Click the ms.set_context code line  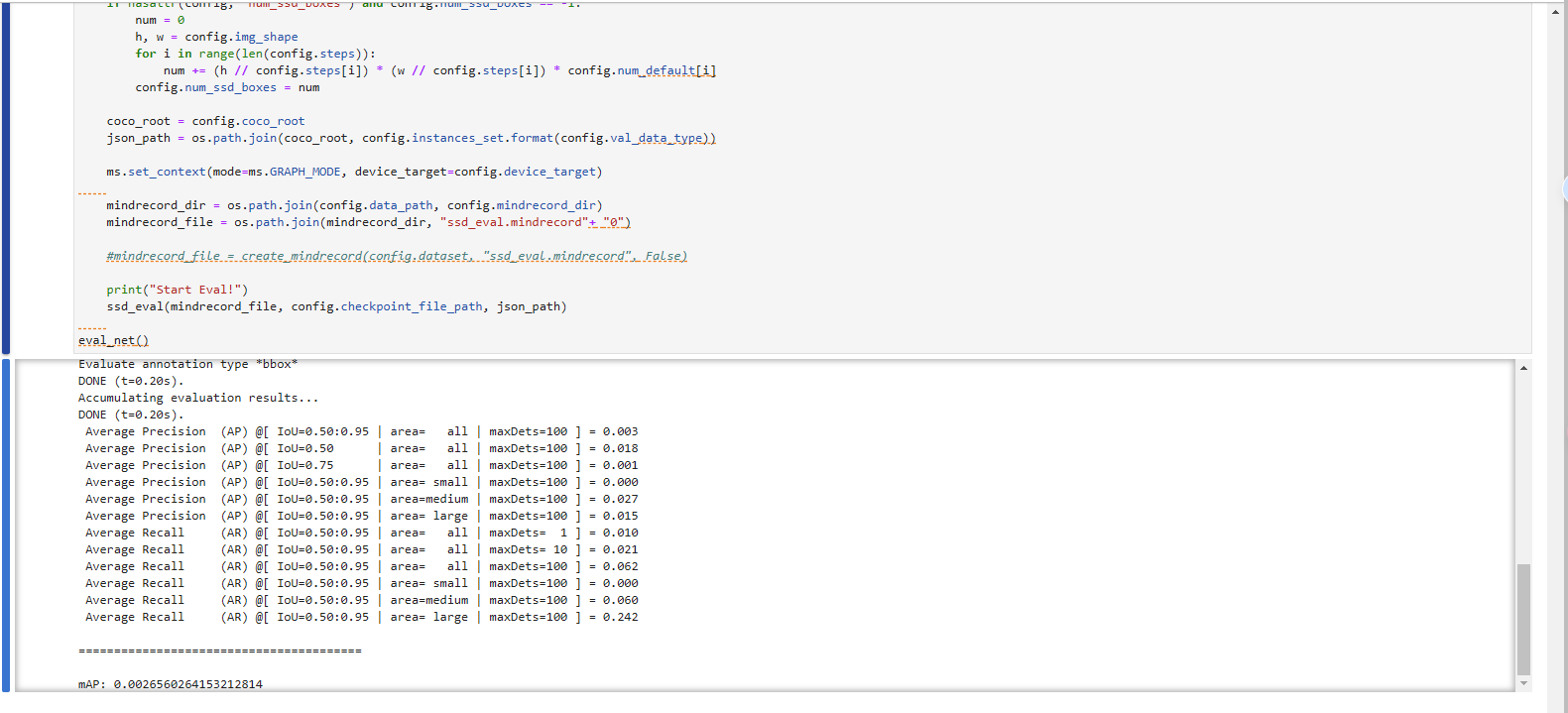click(x=354, y=172)
